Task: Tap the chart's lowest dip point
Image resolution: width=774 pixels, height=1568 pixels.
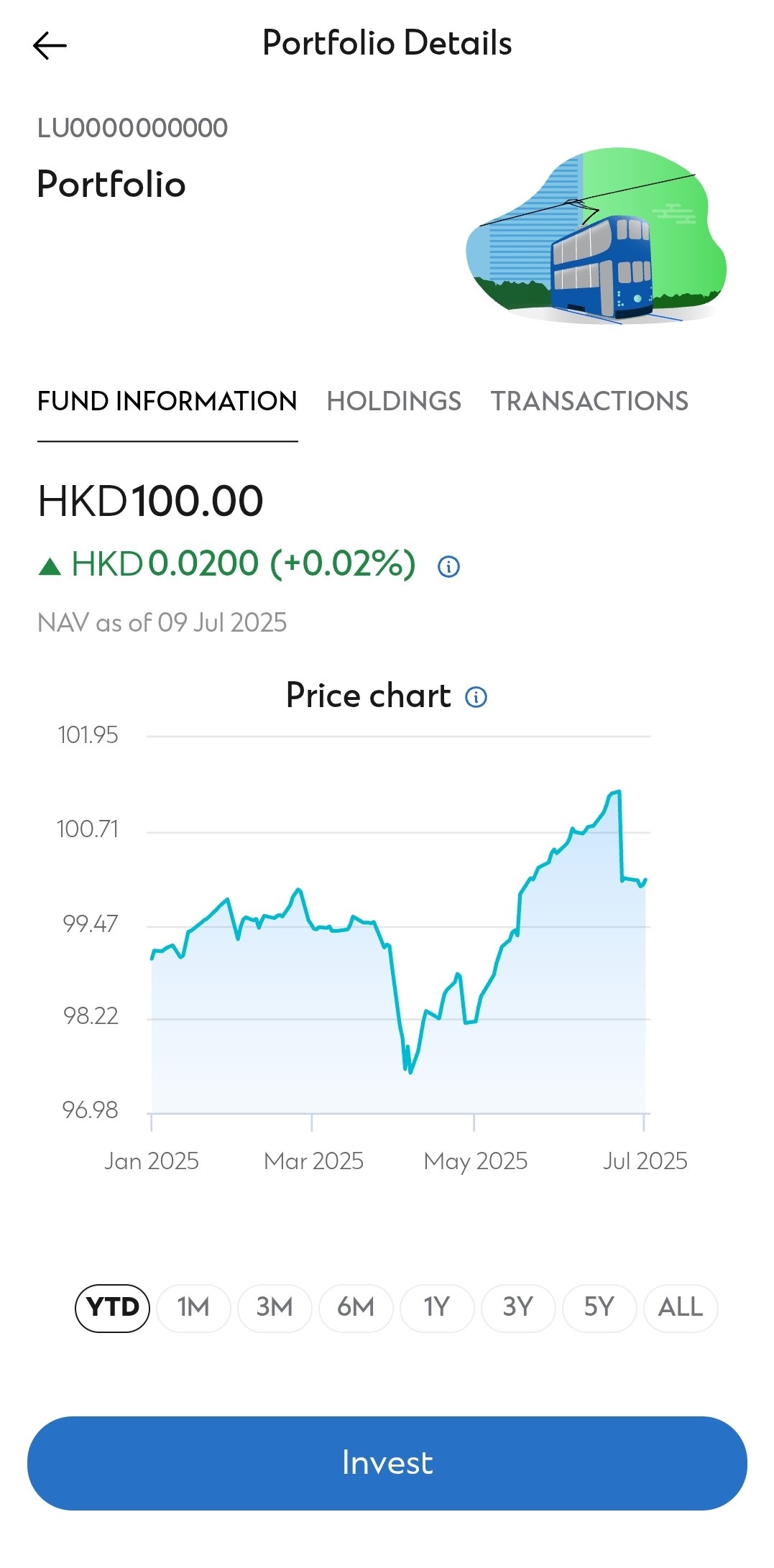Action: [410, 1072]
